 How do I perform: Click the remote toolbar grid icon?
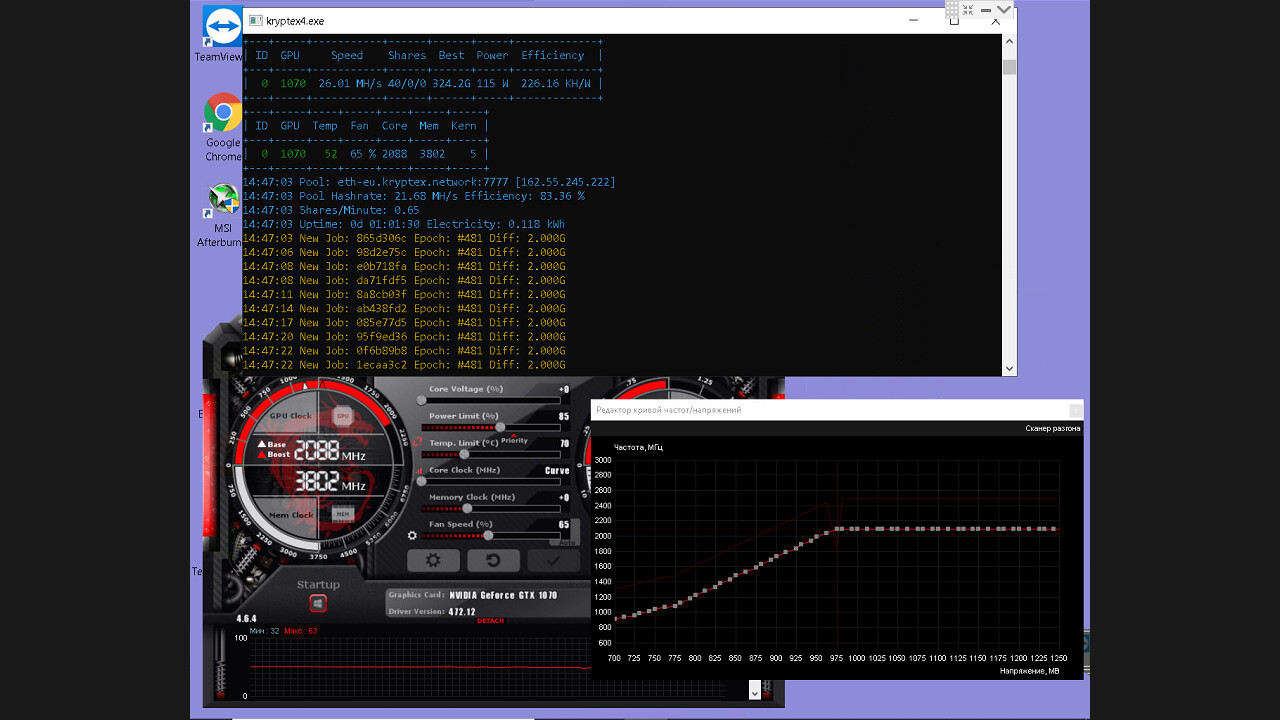[x=952, y=8]
